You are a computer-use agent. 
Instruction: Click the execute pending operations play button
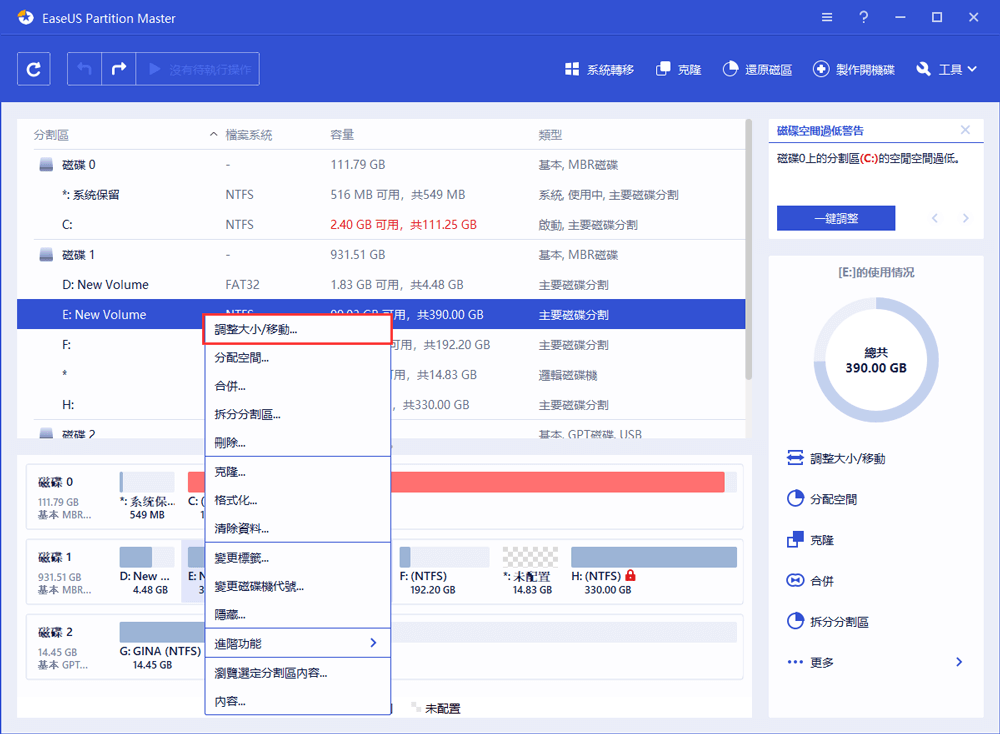[198, 69]
